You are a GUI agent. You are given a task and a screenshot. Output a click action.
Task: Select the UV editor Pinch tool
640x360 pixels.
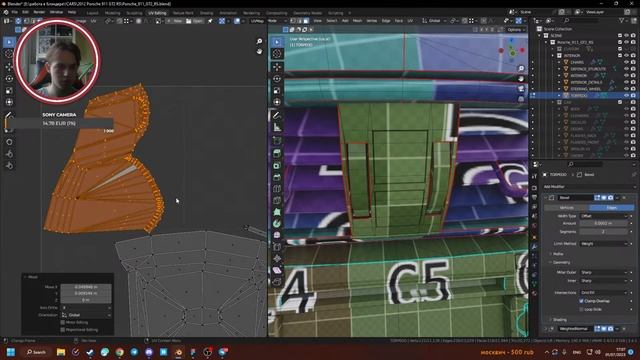click(x=9, y=165)
